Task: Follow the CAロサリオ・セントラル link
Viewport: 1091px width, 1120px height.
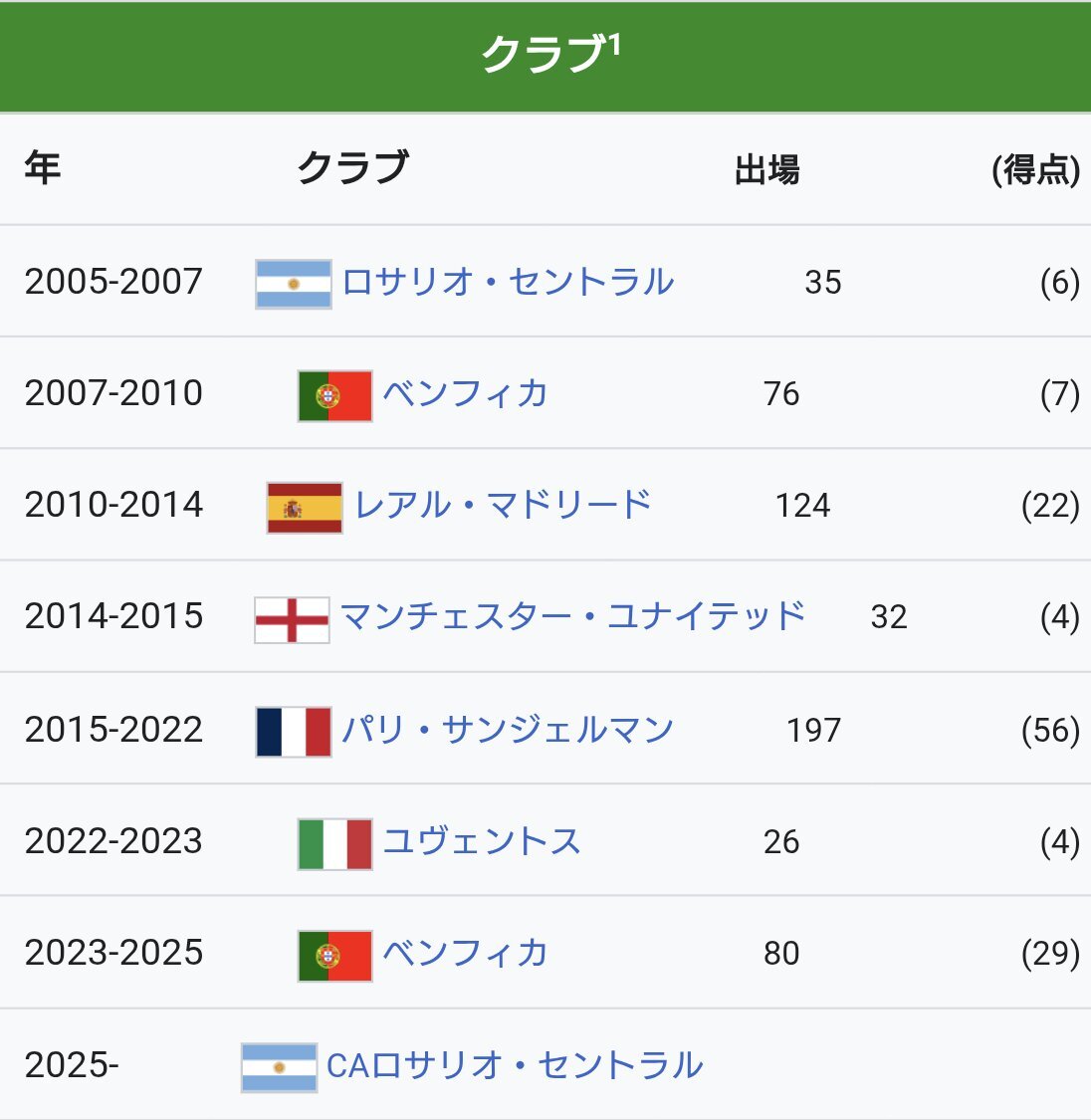Action: tap(515, 1065)
